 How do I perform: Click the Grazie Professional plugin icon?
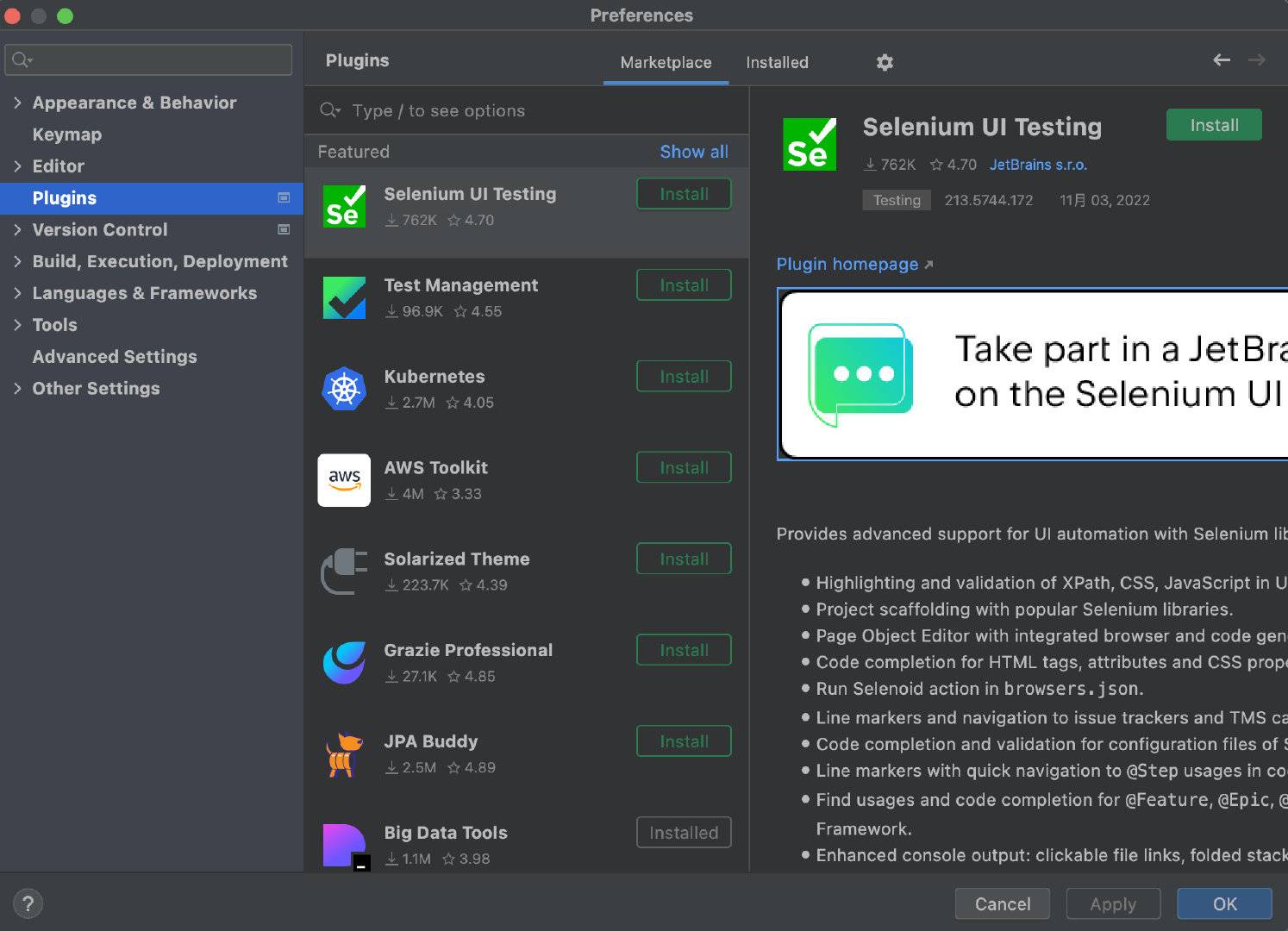click(x=344, y=663)
